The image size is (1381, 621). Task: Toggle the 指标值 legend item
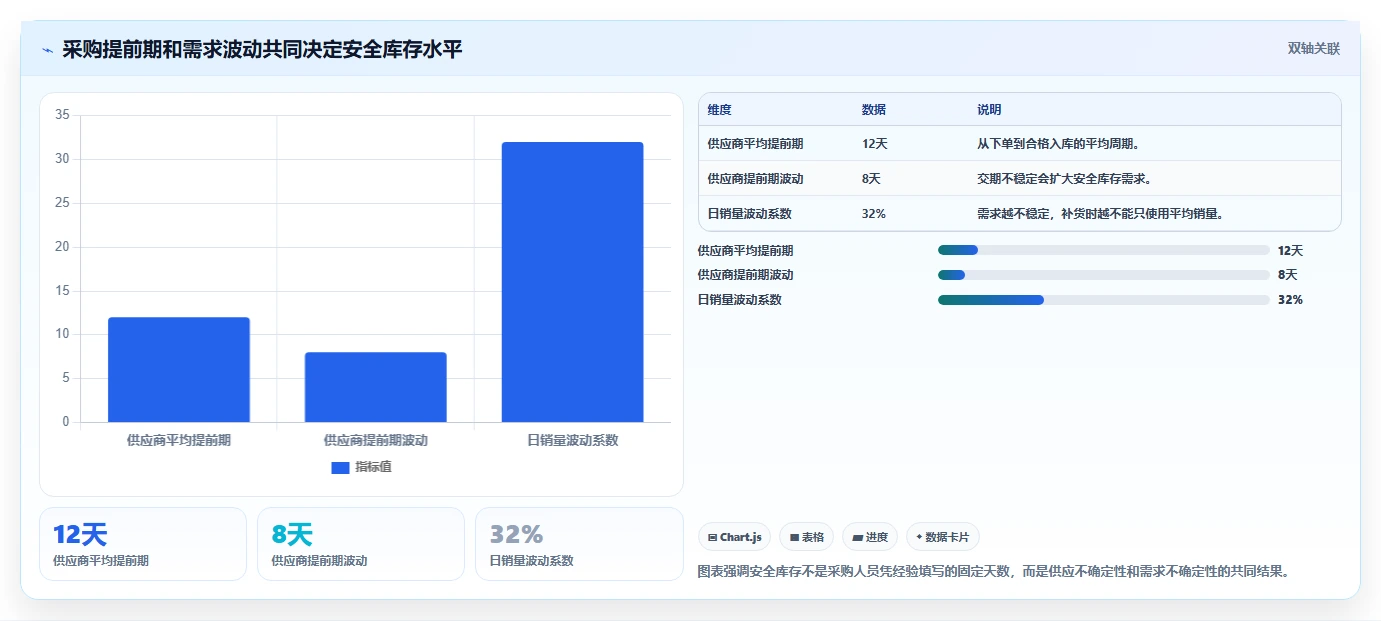(361, 467)
